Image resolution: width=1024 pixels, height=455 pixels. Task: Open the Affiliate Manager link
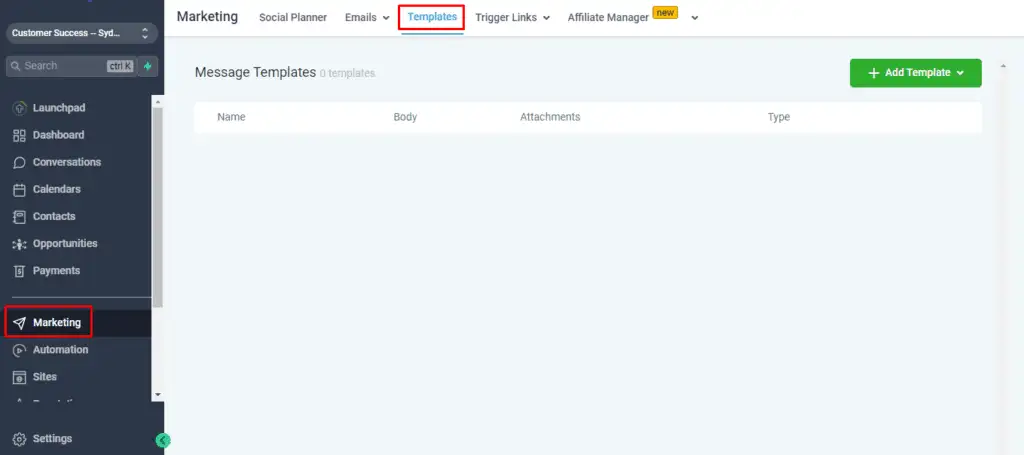coord(608,18)
